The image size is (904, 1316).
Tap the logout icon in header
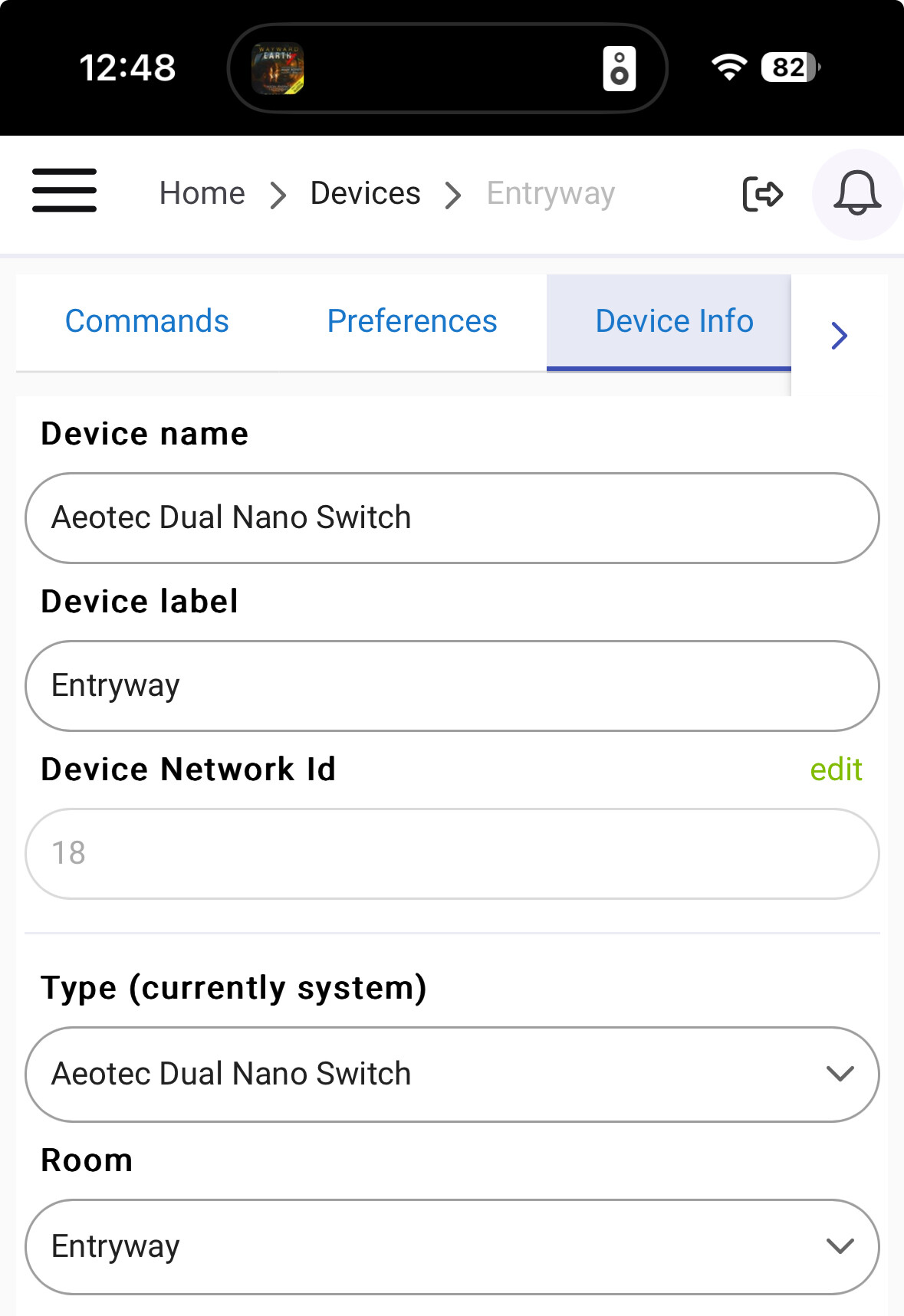(x=762, y=194)
